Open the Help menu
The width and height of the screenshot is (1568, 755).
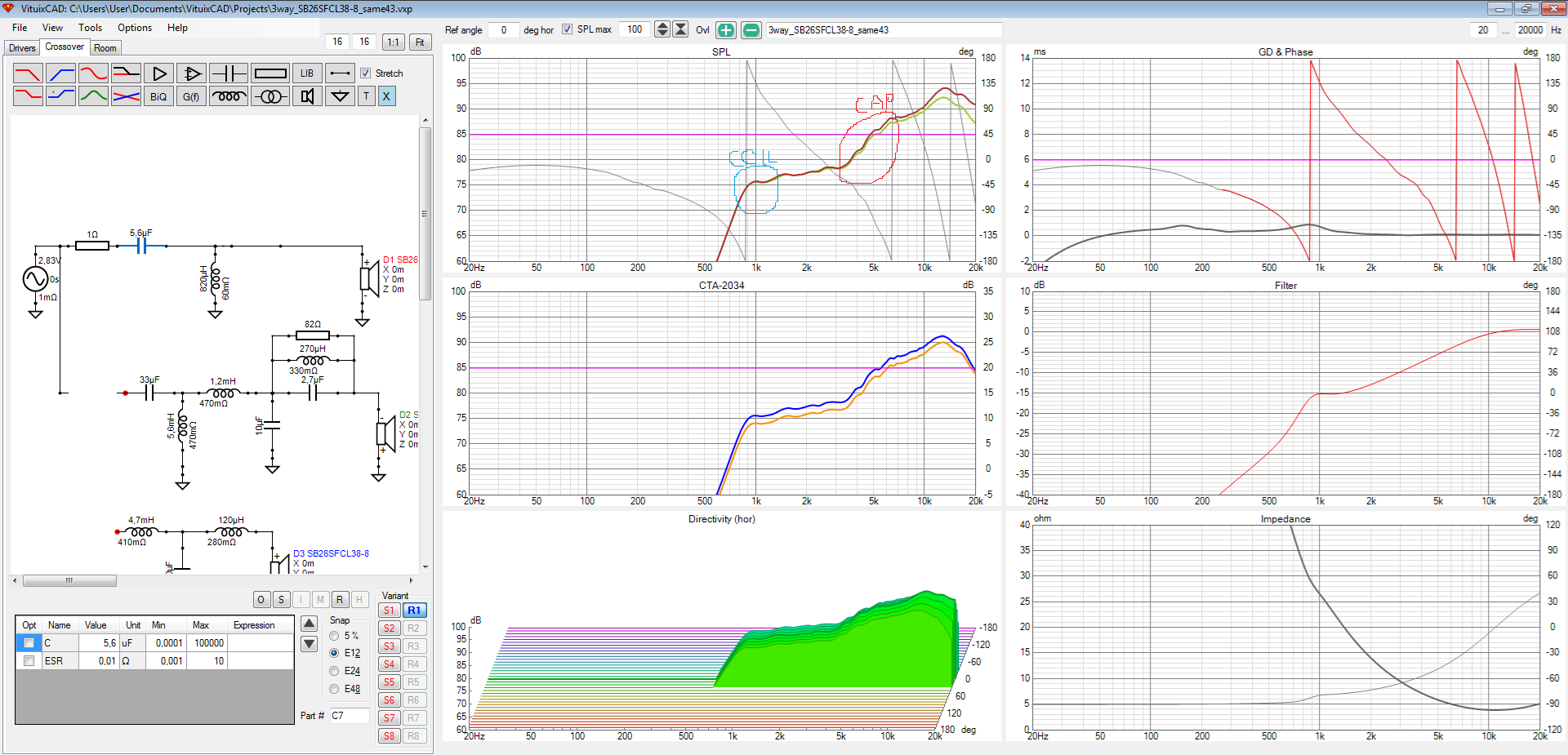(x=177, y=28)
